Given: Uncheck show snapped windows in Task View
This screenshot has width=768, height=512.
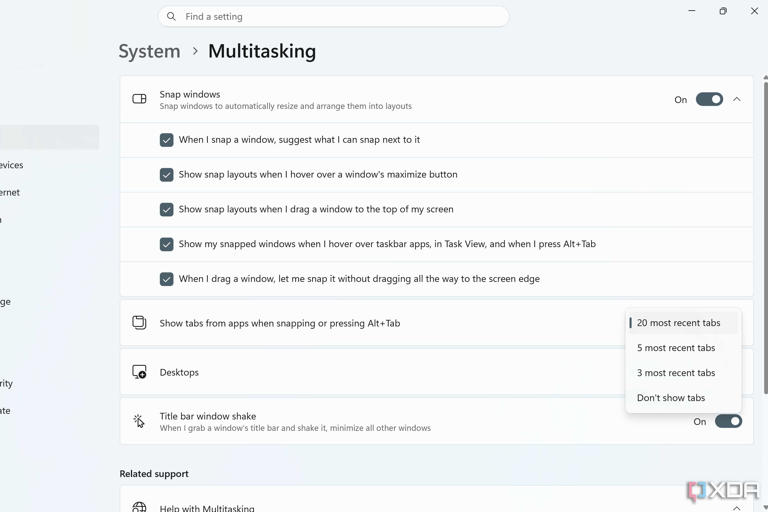Looking at the screenshot, I should pos(167,244).
